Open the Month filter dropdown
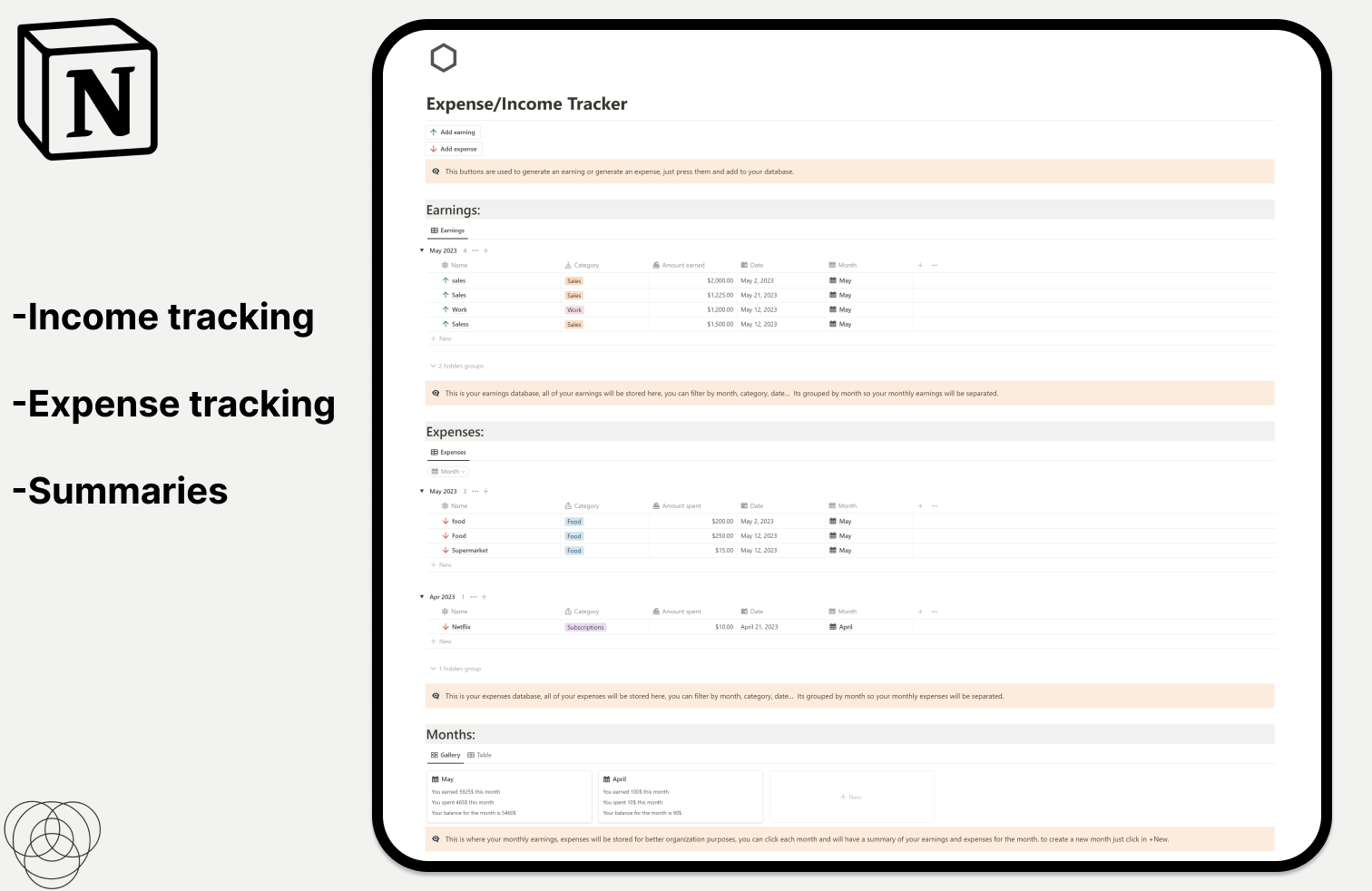Screen dimensions: 1372x891 pyautogui.click(x=448, y=472)
